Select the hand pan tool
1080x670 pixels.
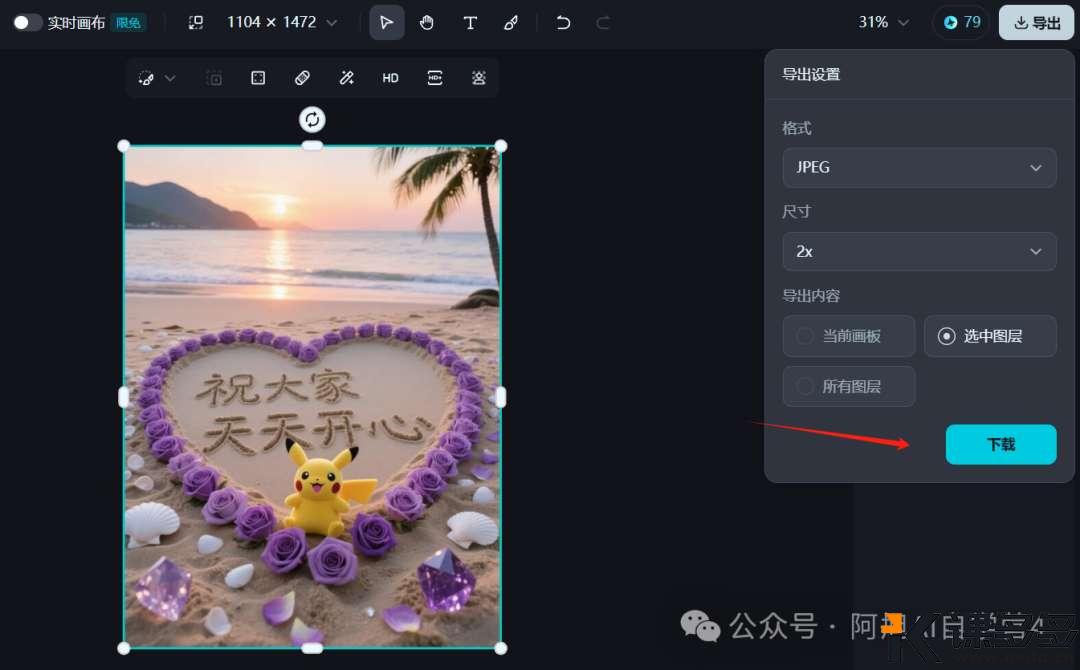click(427, 23)
